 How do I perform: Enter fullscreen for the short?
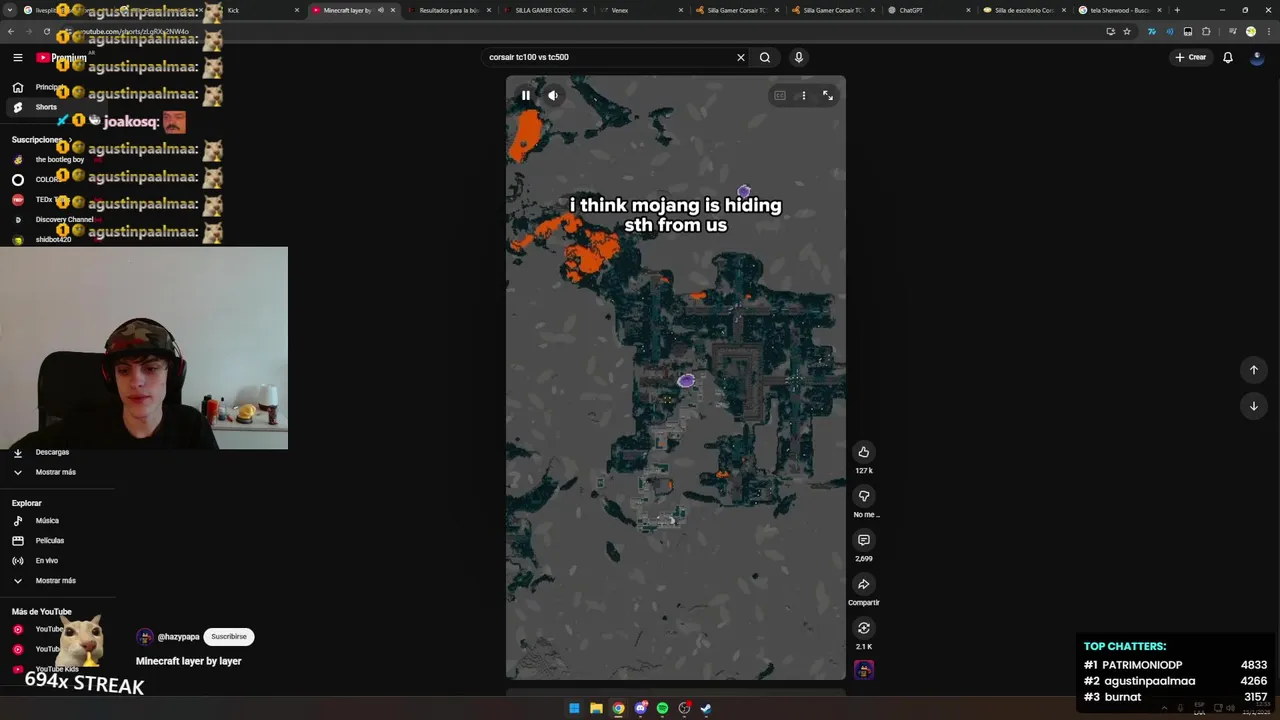point(828,95)
